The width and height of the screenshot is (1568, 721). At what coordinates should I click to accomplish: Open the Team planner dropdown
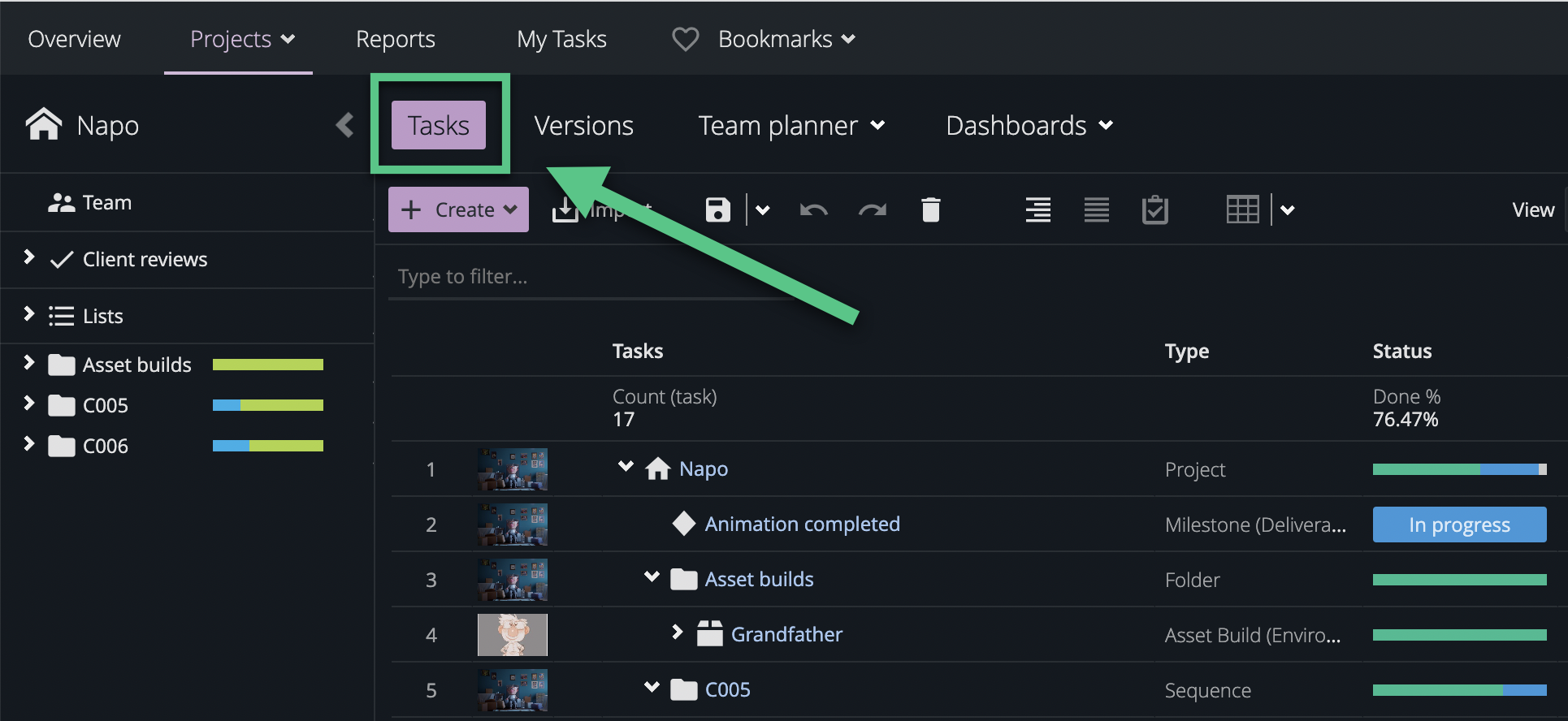click(791, 126)
